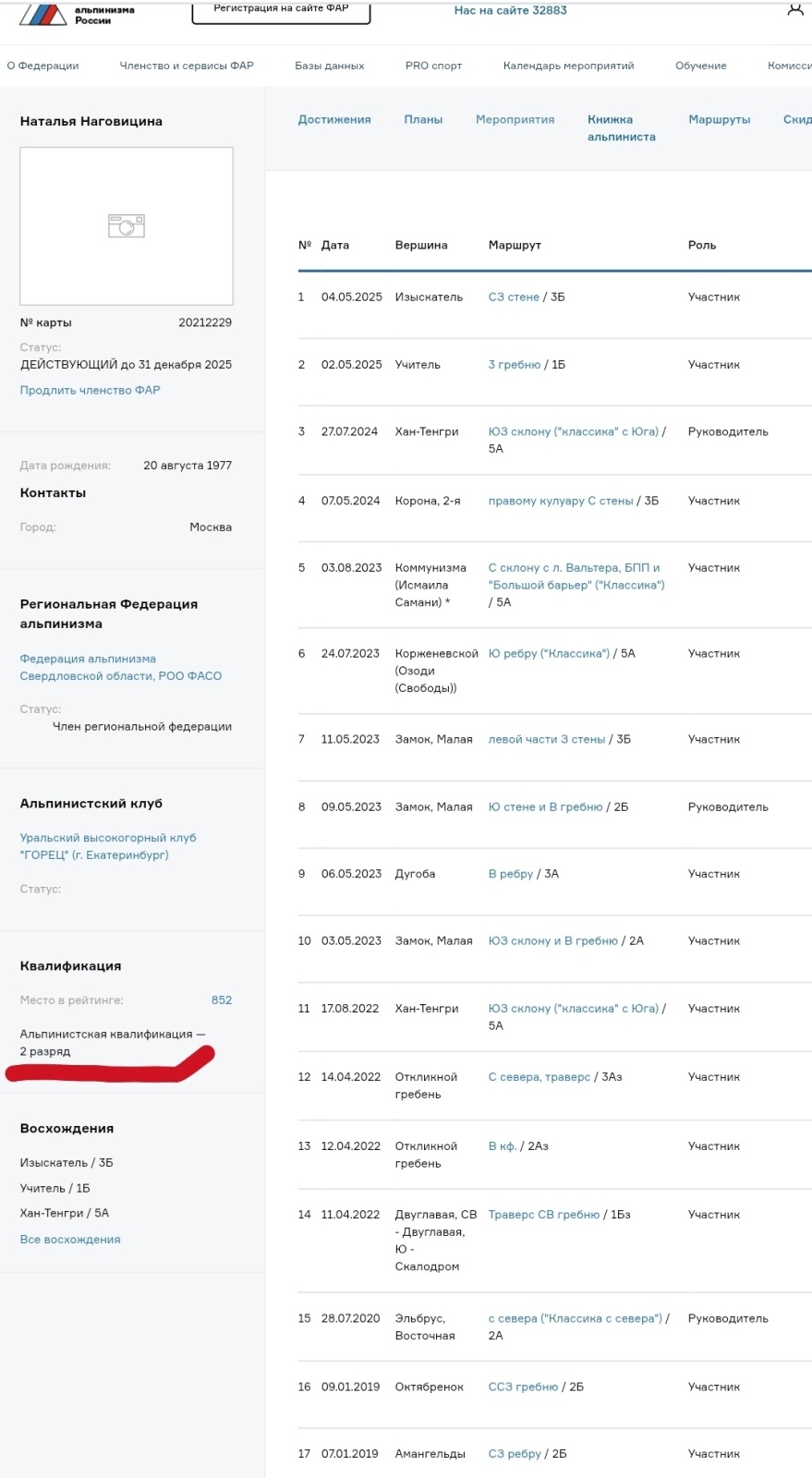This screenshot has height=1478, width=812.
Task: Open the О Федерации menu
Action: [42, 66]
